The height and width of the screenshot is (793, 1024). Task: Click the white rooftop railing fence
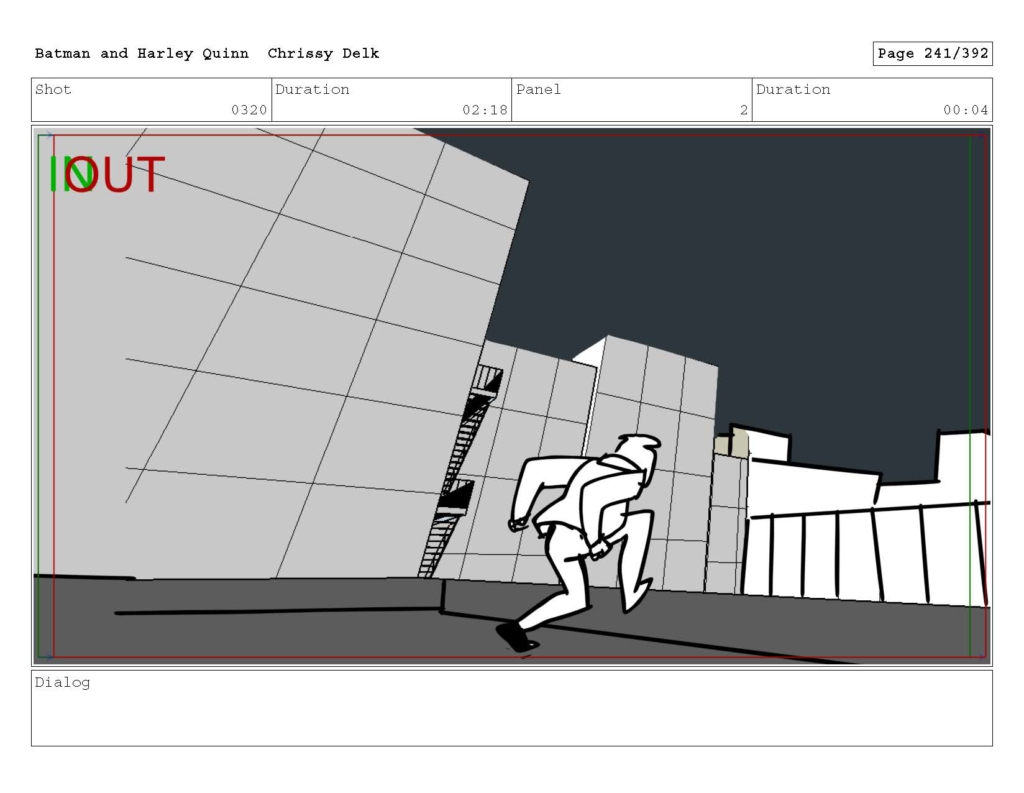(x=866, y=553)
